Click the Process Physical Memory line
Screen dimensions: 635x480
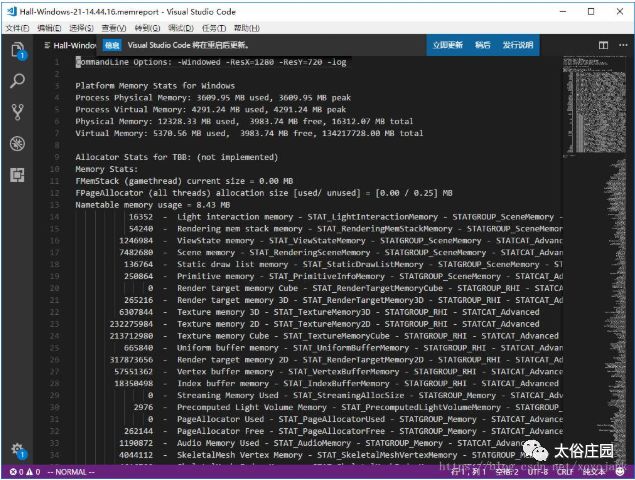click(x=213, y=98)
